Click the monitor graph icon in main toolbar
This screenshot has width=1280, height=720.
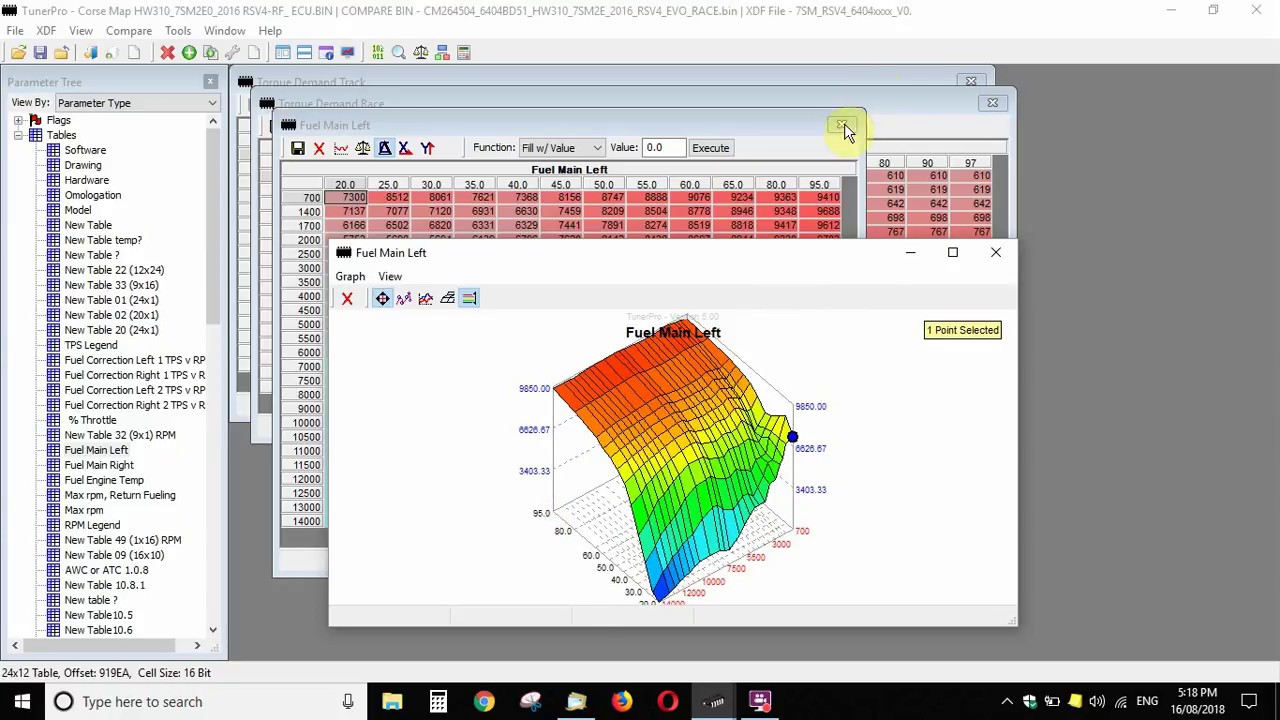347,52
